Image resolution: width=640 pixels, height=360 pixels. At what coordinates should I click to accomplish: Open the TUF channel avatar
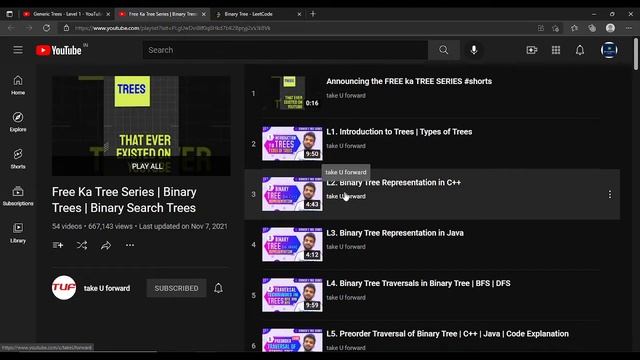(x=64, y=288)
